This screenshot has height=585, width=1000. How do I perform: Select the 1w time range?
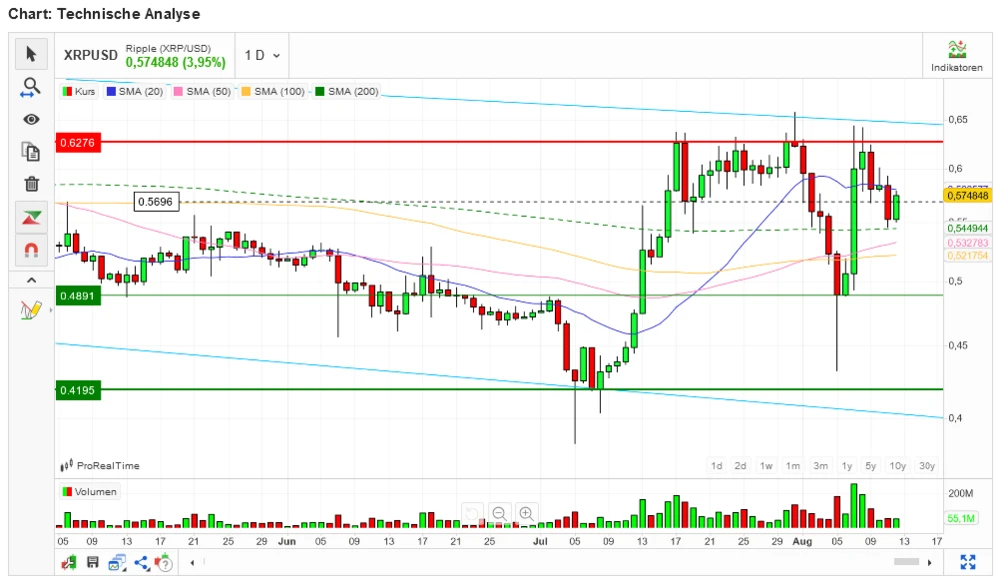pos(766,466)
